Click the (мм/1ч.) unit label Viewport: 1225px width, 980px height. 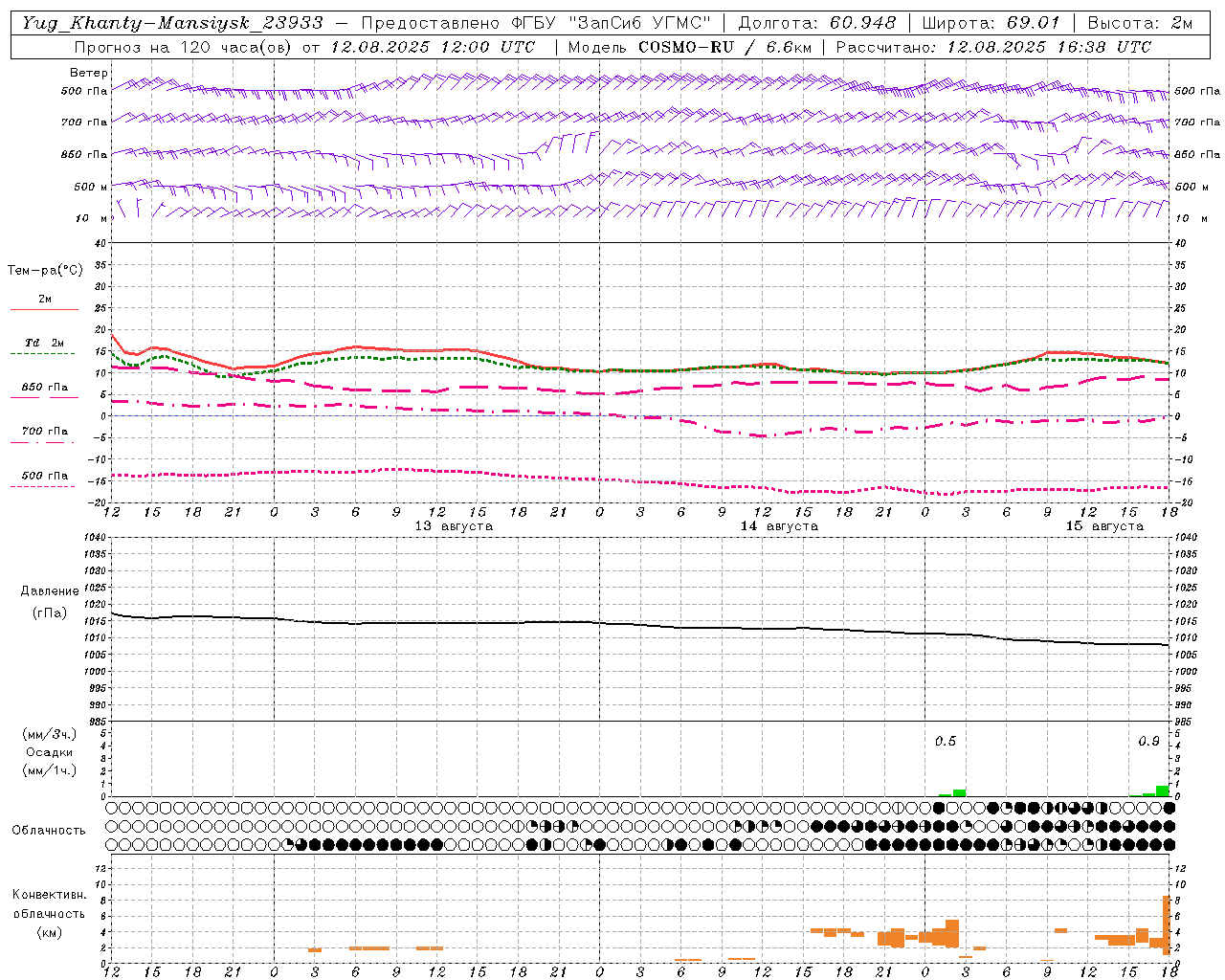click(x=50, y=770)
